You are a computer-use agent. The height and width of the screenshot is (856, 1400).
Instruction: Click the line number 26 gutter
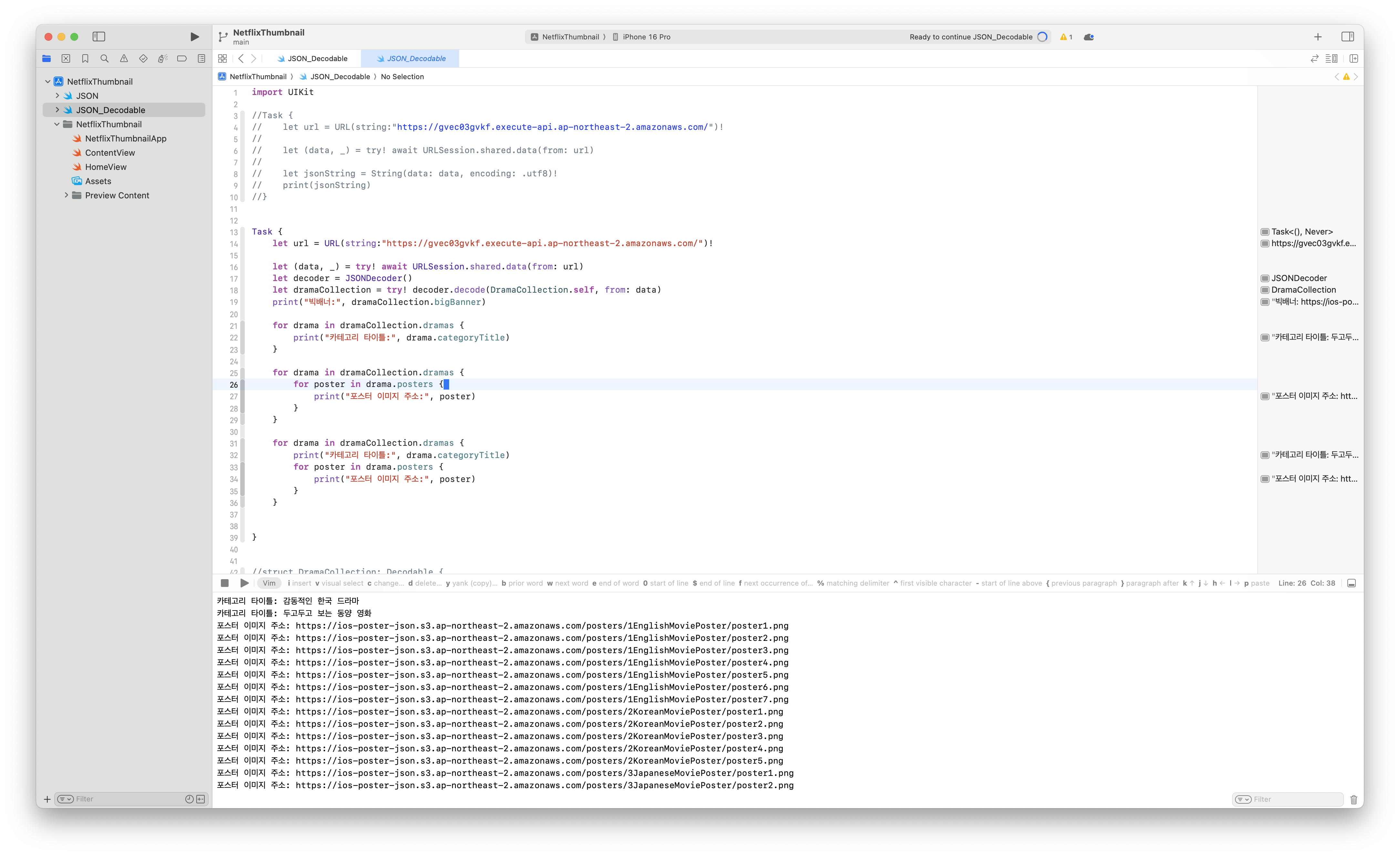[233, 385]
